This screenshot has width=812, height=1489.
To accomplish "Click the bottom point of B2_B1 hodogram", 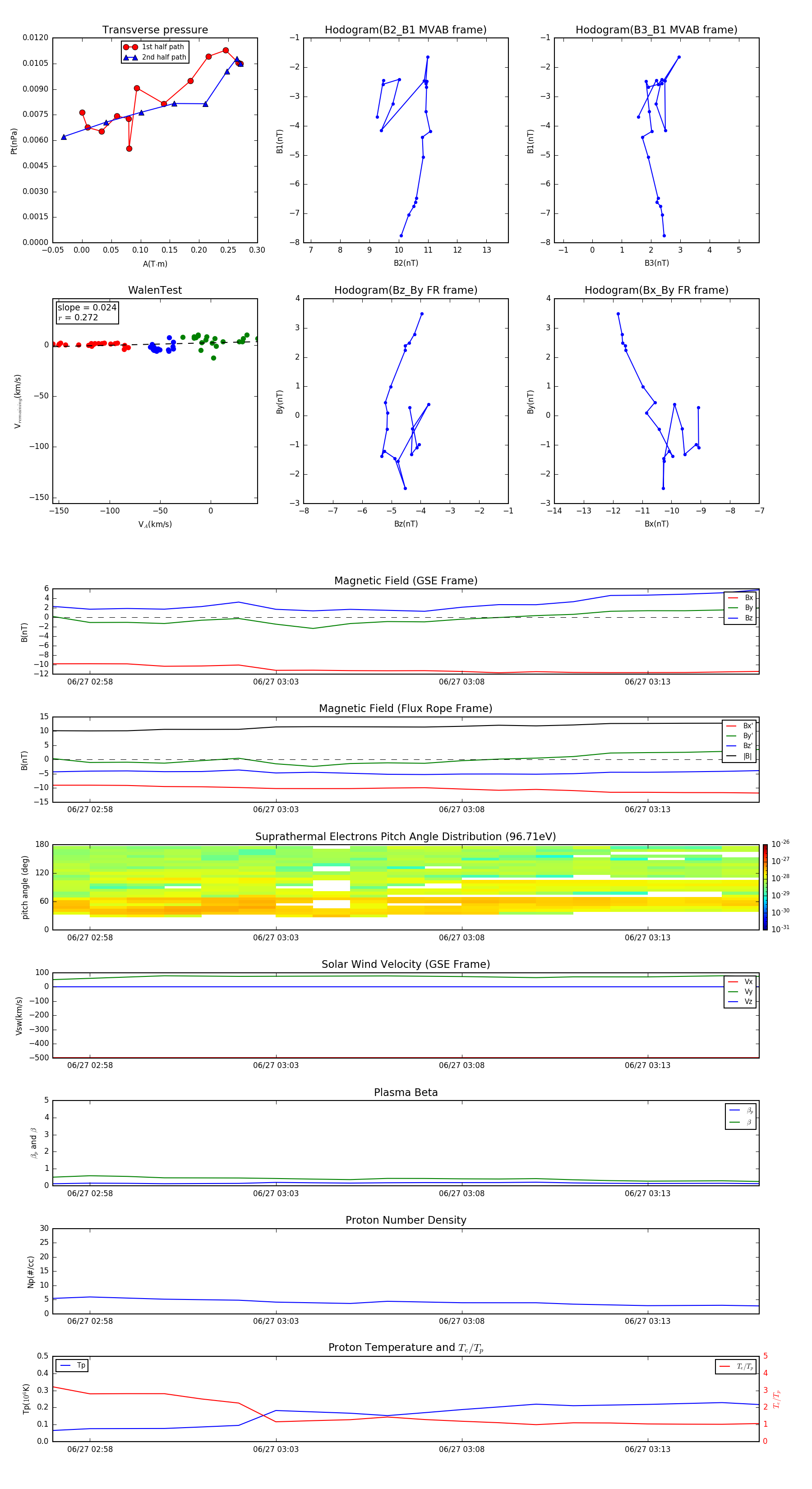I will point(401,236).
